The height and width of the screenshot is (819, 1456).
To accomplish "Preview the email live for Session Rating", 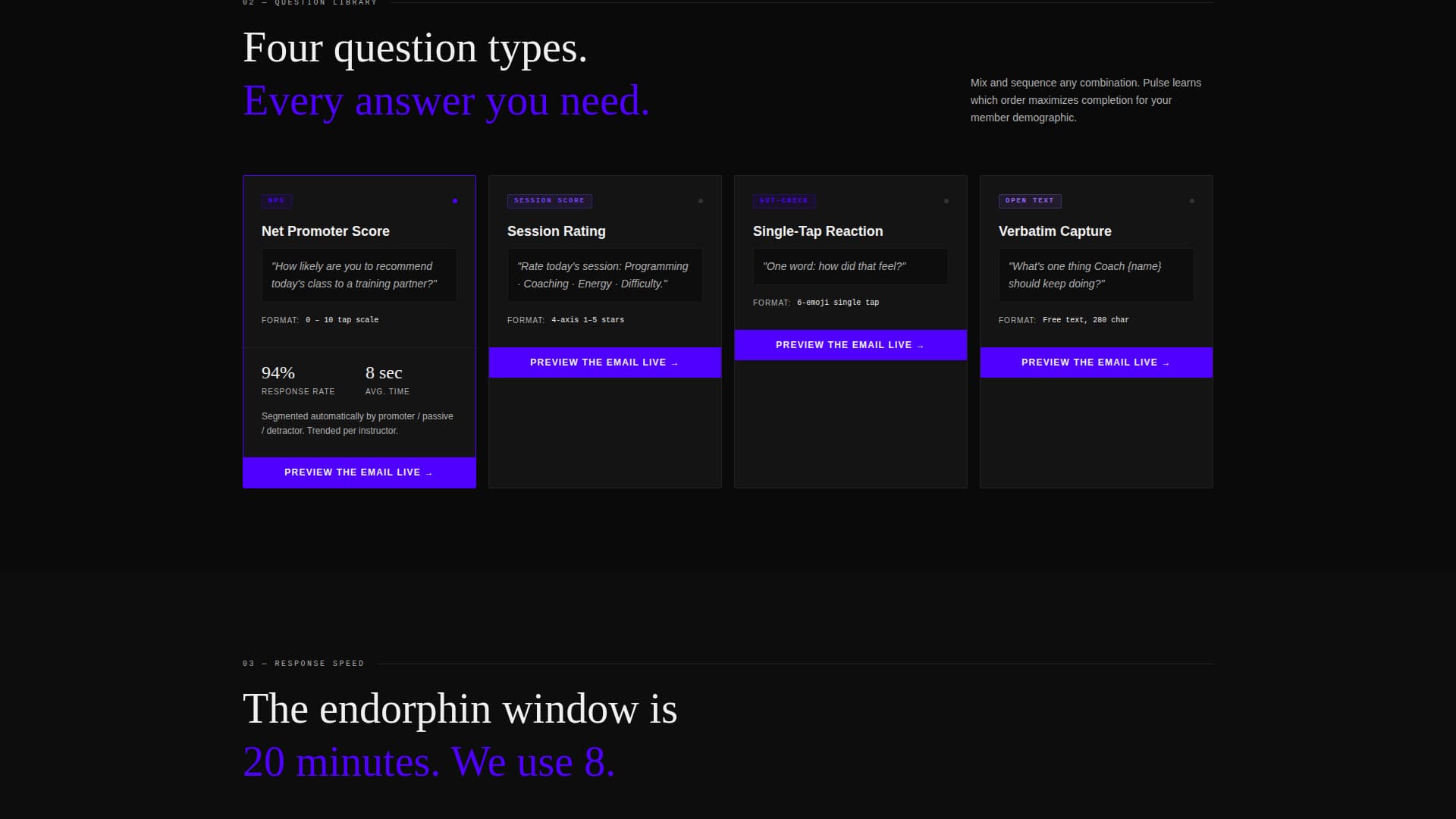I will [604, 362].
